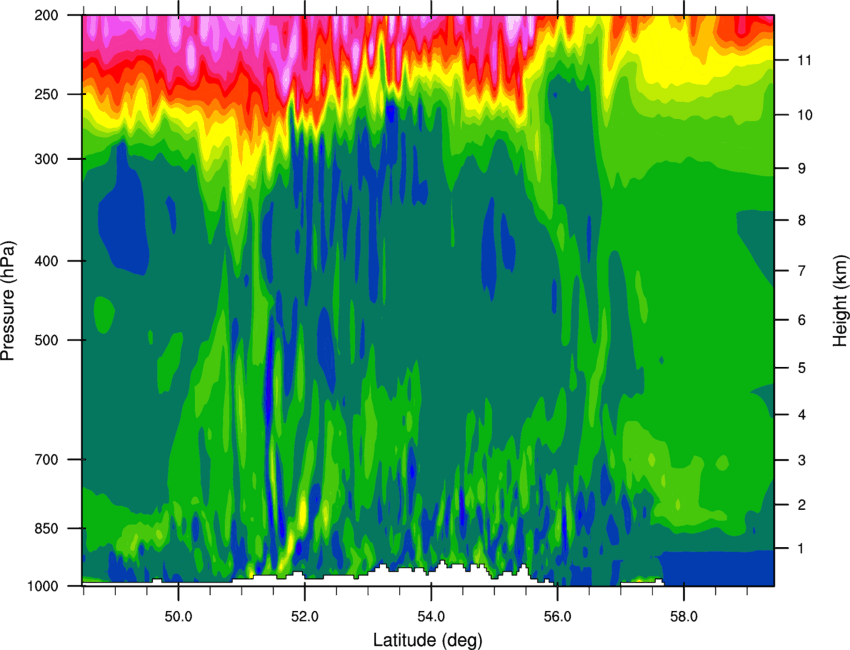Click the 4 km height label
The image size is (850, 650).
(x=802, y=415)
